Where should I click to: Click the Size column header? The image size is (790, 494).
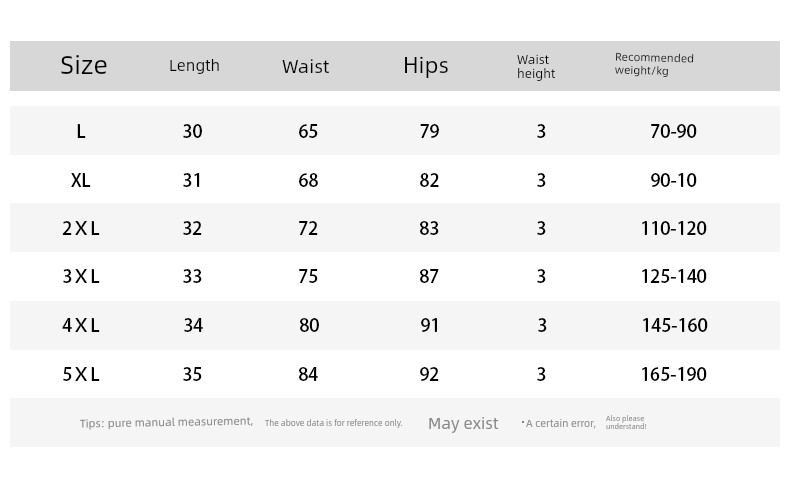coord(84,66)
